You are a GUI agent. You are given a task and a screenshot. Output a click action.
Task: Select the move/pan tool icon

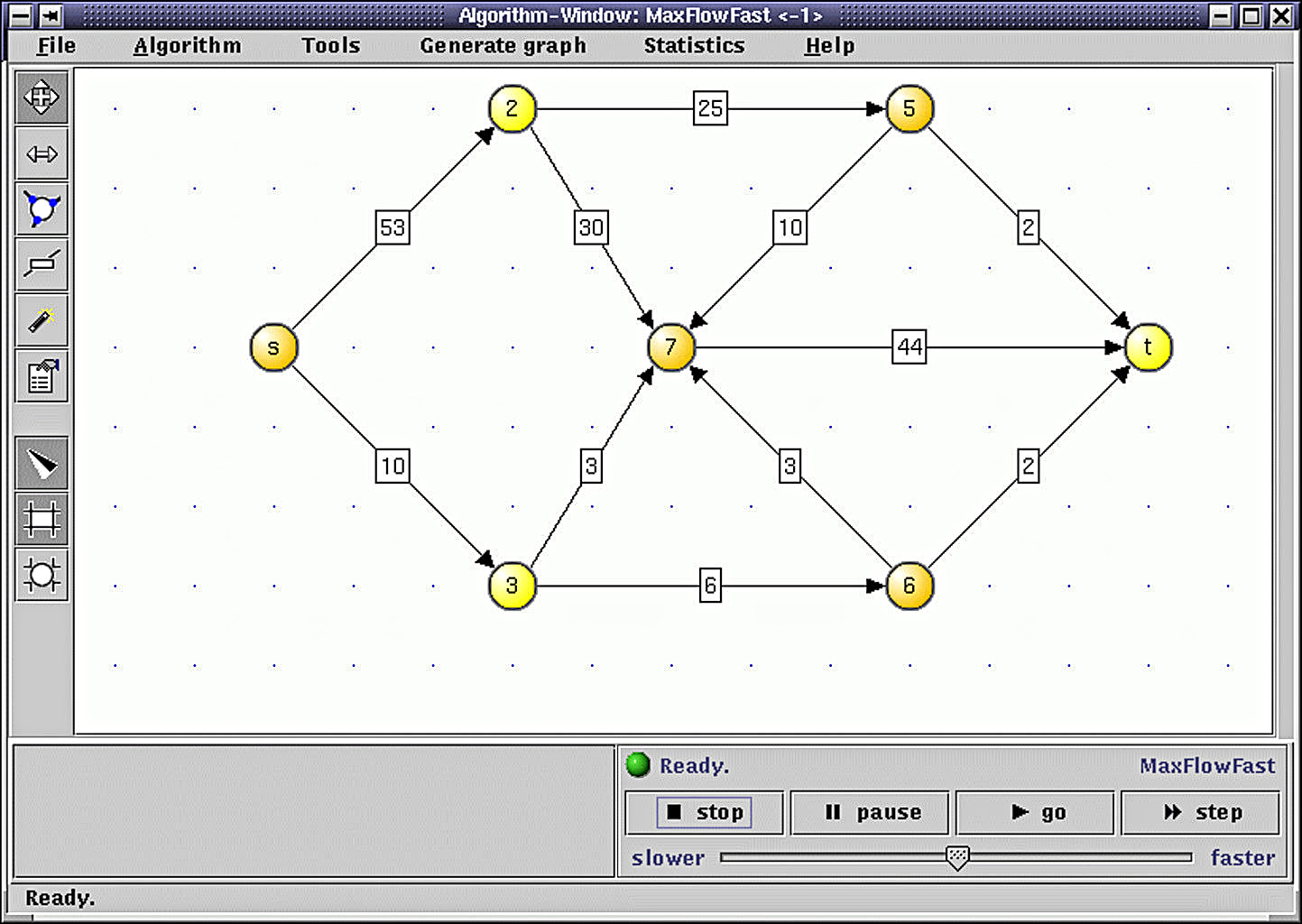click(x=42, y=97)
